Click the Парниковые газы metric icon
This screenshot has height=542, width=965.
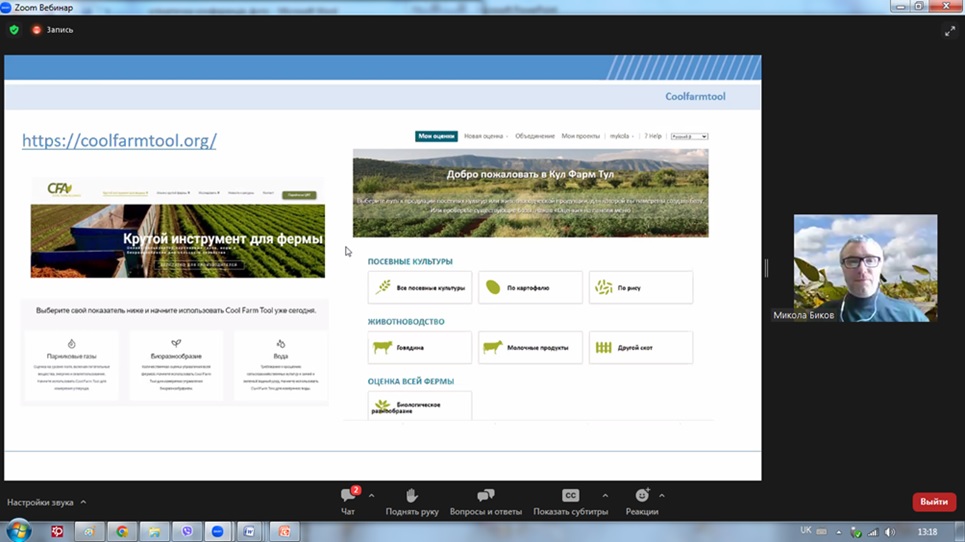[x=71, y=344]
